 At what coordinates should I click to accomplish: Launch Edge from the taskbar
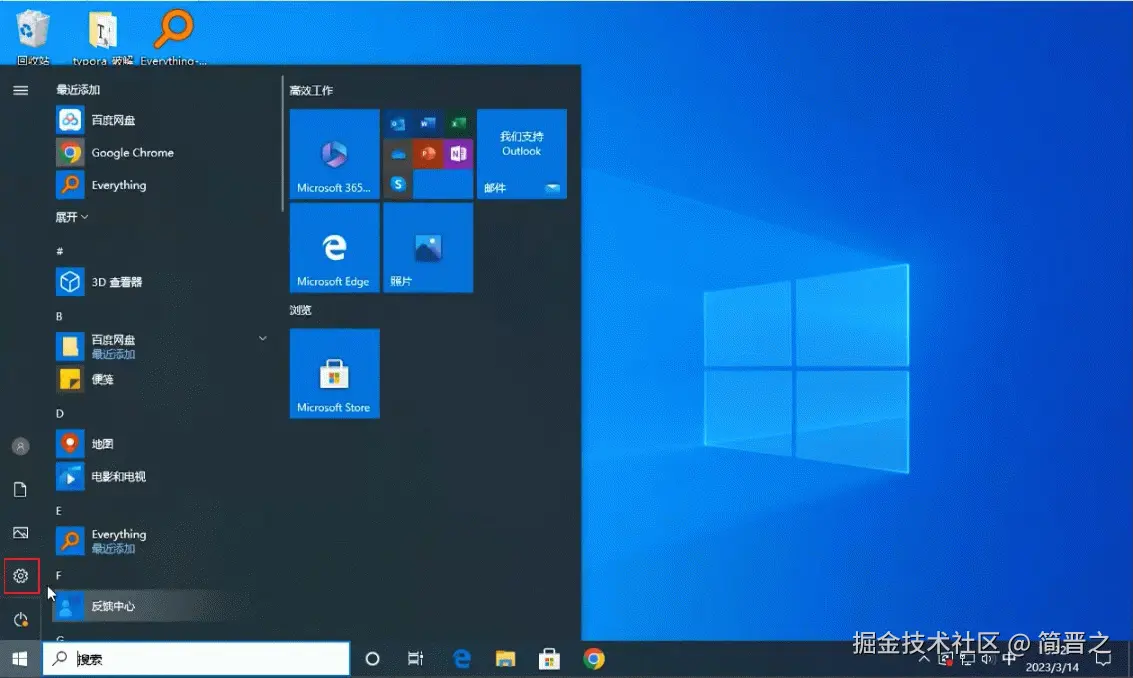click(x=461, y=658)
